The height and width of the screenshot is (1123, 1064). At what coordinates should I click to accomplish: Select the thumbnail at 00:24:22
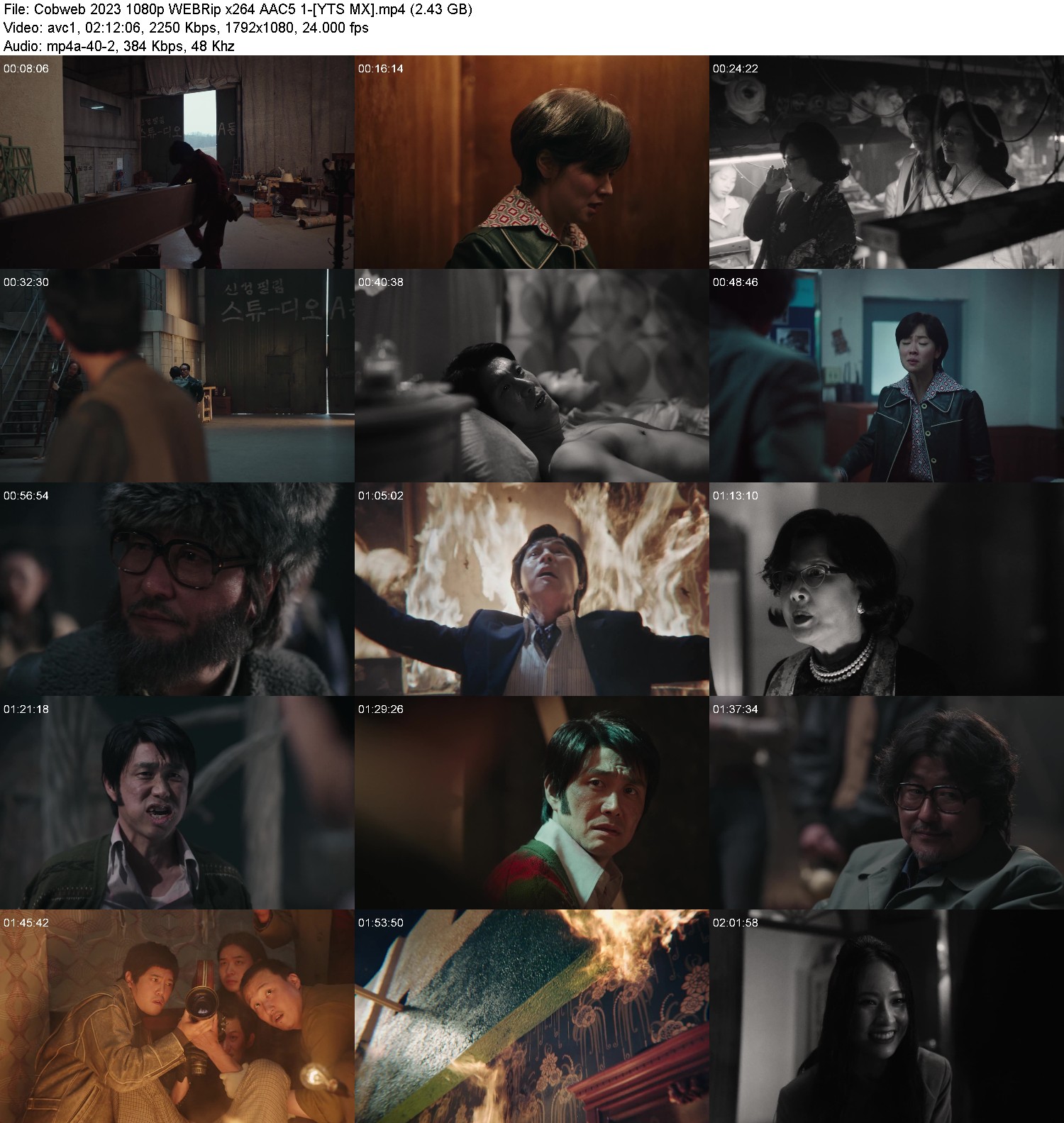[x=887, y=162]
